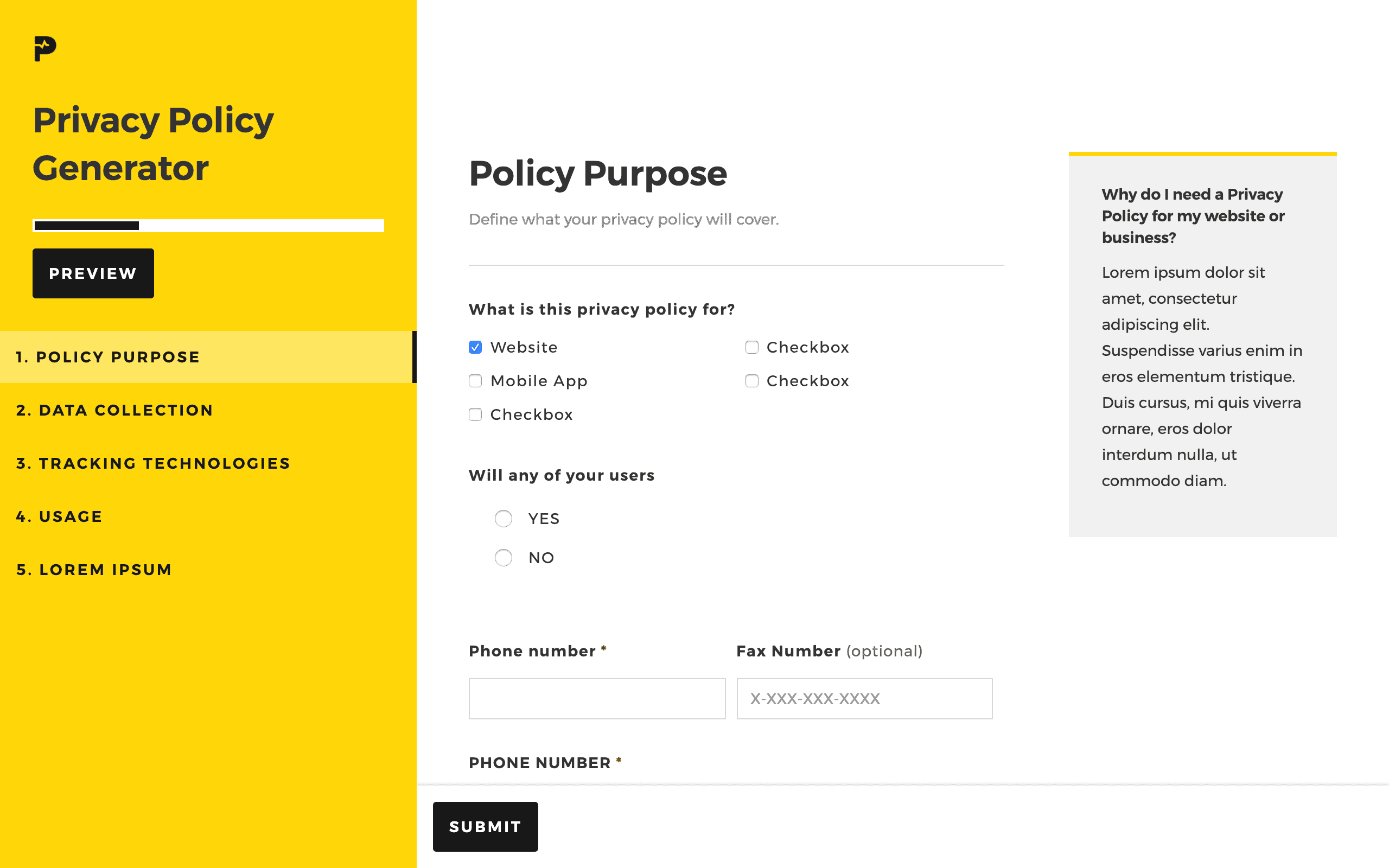Open the Preview button
This screenshot has height=868, width=1389.
(93, 273)
